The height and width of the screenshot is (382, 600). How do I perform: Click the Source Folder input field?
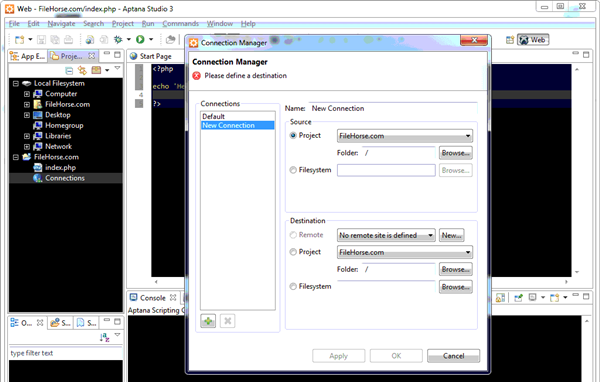(398, 153)
